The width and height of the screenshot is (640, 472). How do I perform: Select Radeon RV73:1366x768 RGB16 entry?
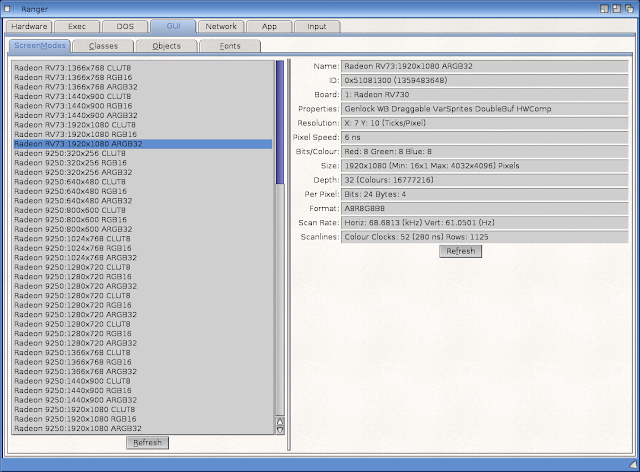coord(143,77)
